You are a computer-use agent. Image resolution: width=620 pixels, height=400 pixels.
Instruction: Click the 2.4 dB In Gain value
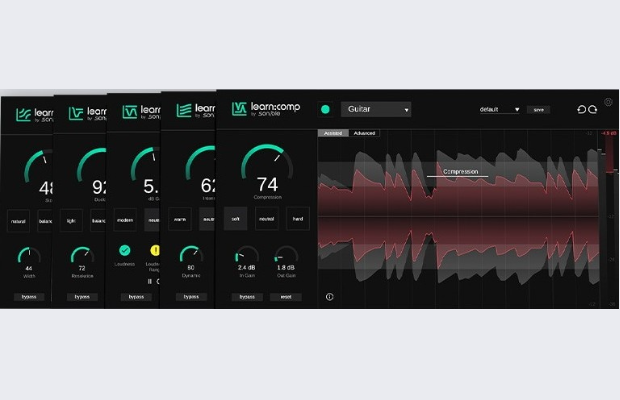point(246,268)
